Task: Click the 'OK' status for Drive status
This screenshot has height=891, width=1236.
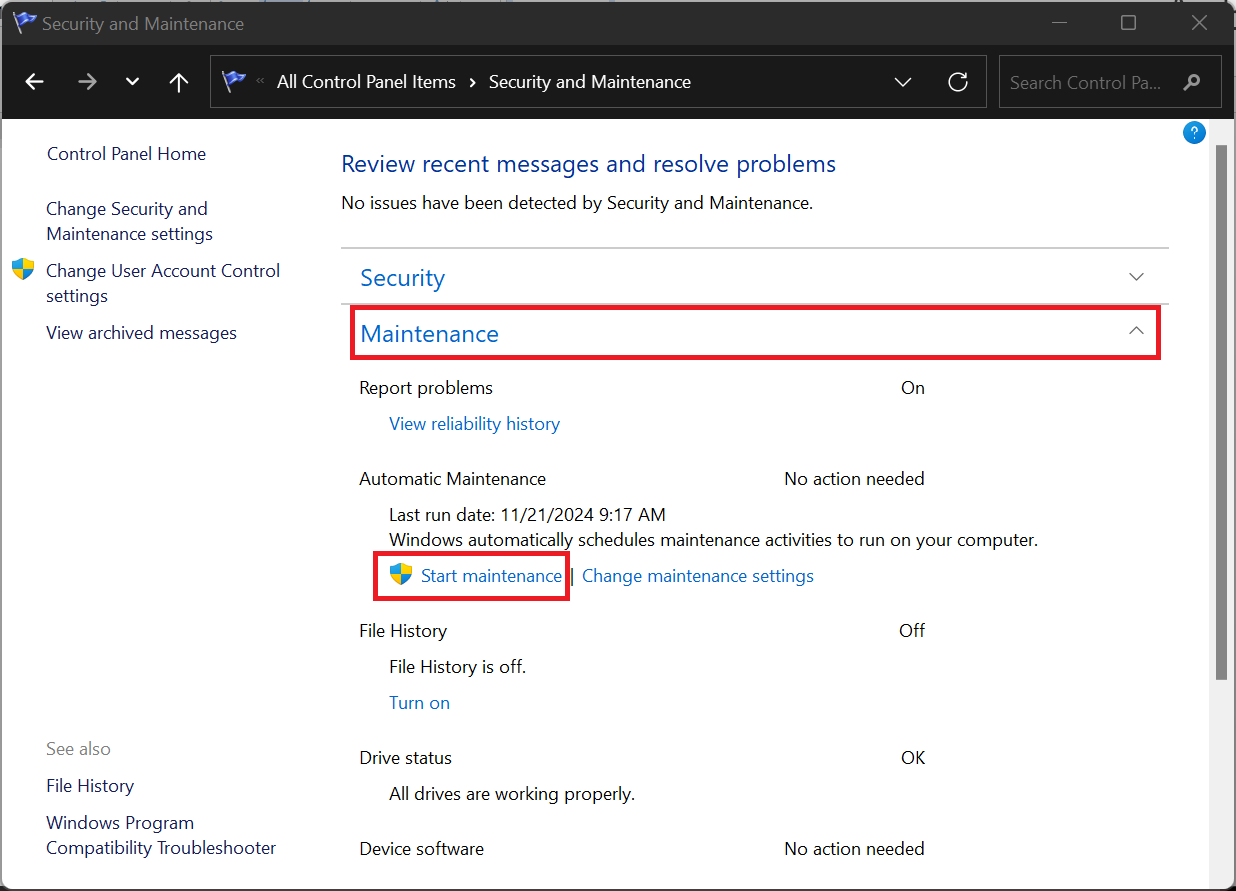Action: click(x=913, y=758)
